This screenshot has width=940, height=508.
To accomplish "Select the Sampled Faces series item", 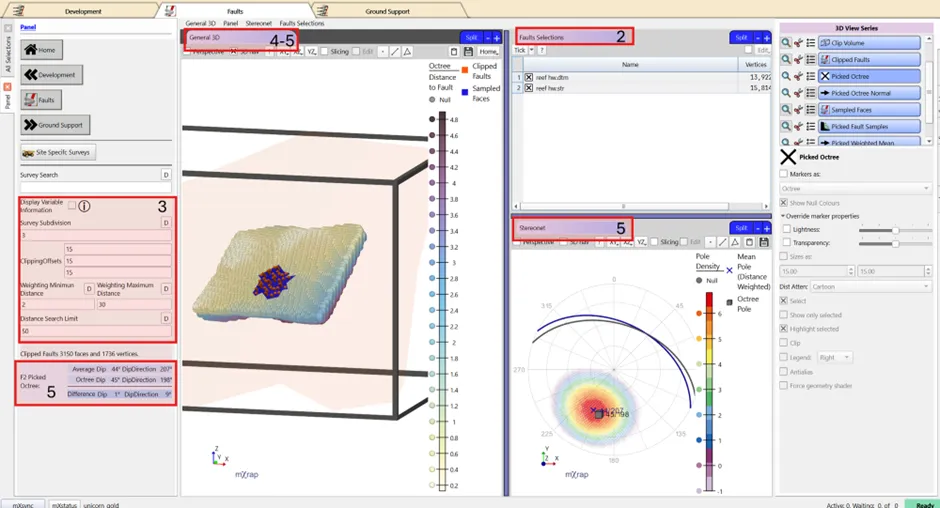I will pos(868,110).
